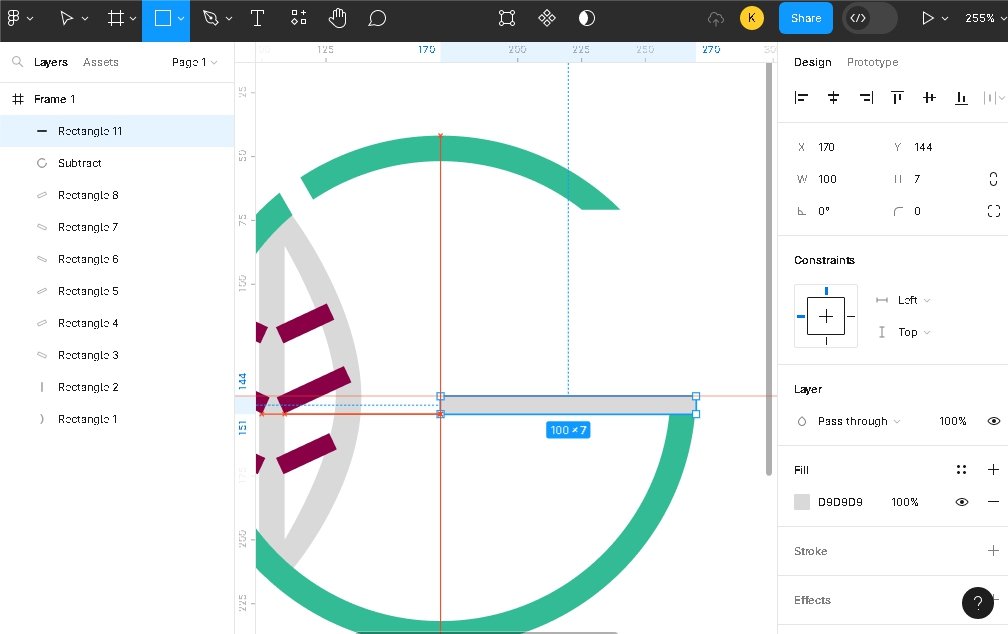Toggle layer visibility eye icon
1008x634 pixels.
(993, 421)
